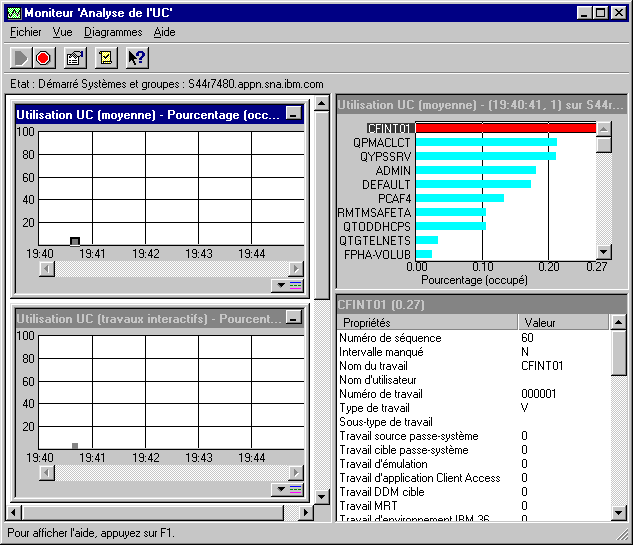Select the Intervalle manqué row
The image size is (633, 545).
pos(473,352)
